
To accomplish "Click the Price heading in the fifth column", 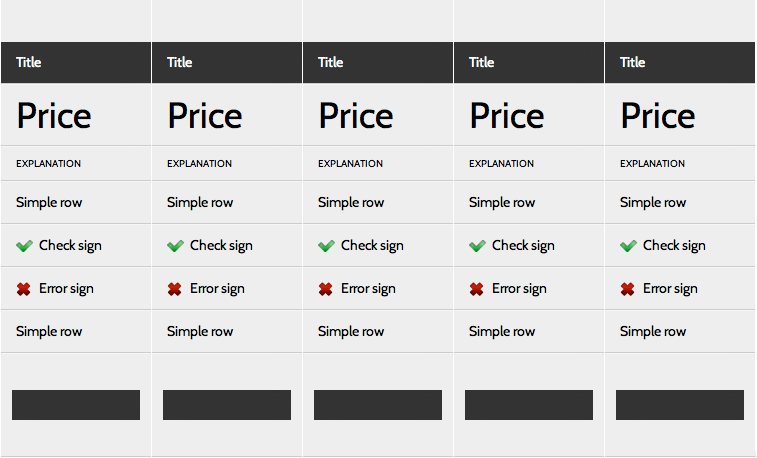I will pos(657,116).
